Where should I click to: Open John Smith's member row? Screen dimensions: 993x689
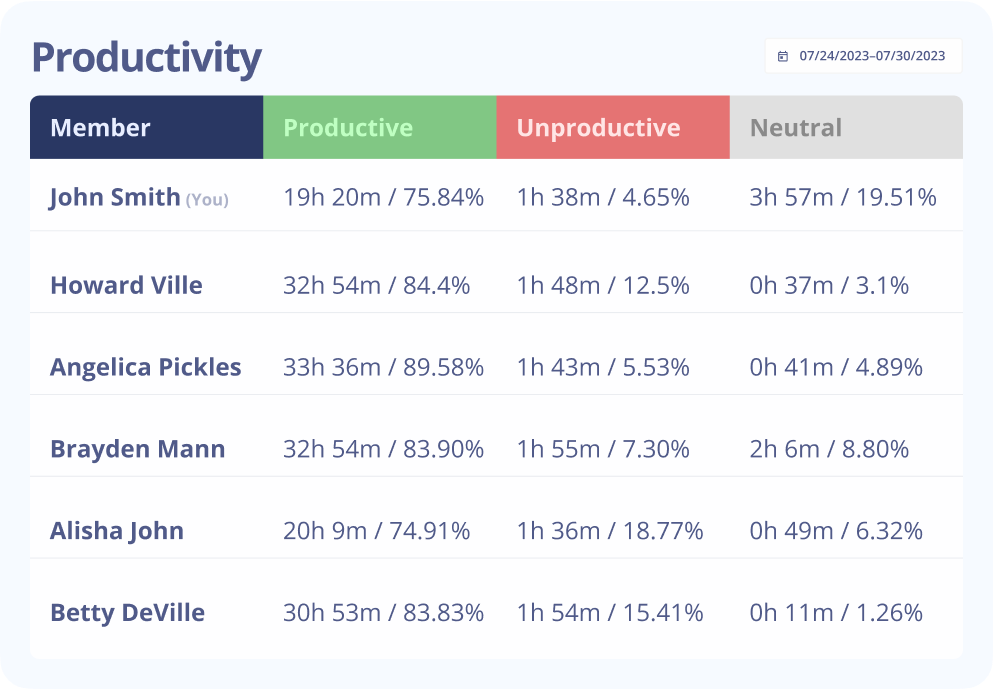click(115, 197)
